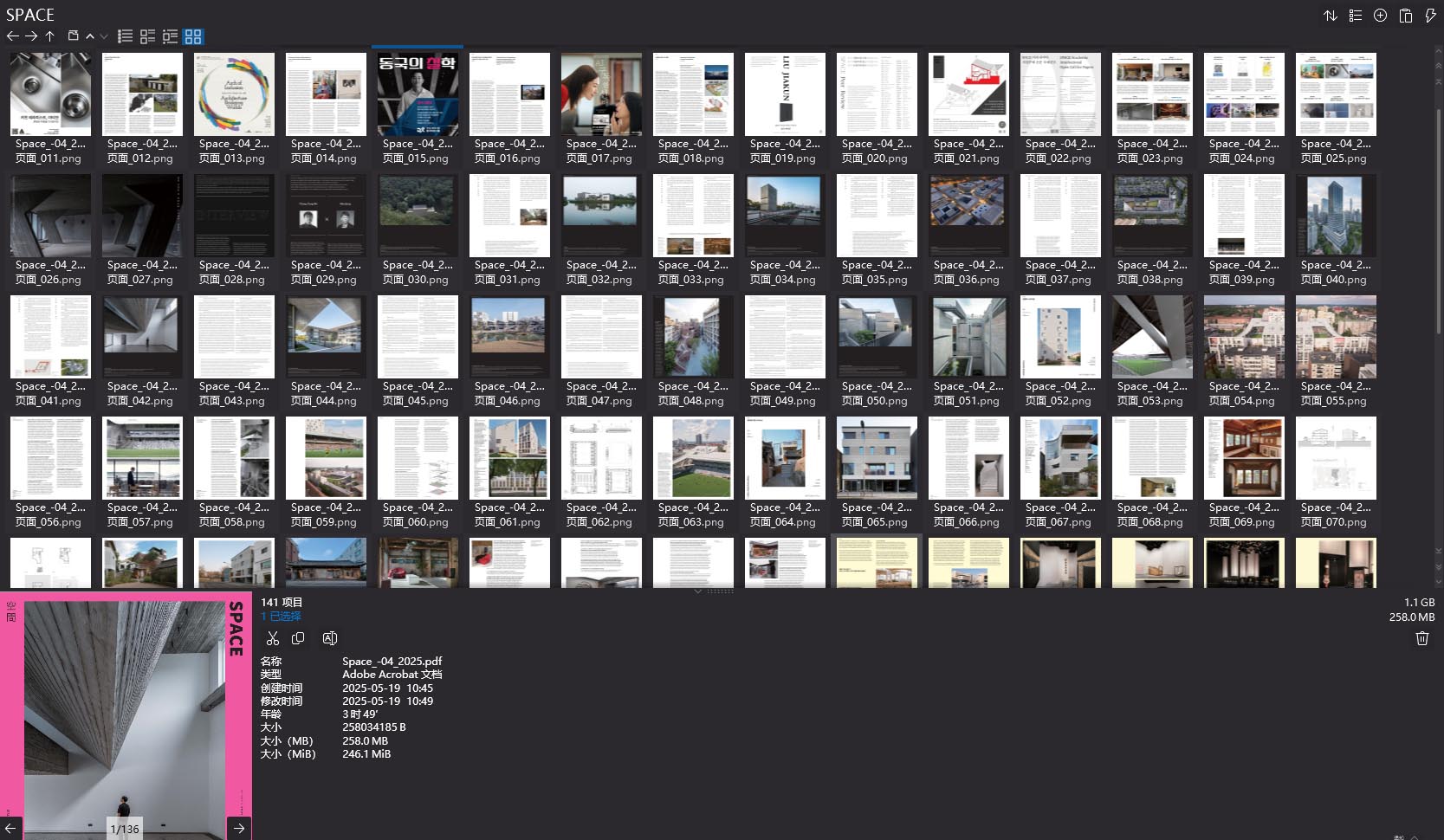This screenshot has height=840, width=1444.
Task: Click the SPACE title heading
Action: (29, 15)
